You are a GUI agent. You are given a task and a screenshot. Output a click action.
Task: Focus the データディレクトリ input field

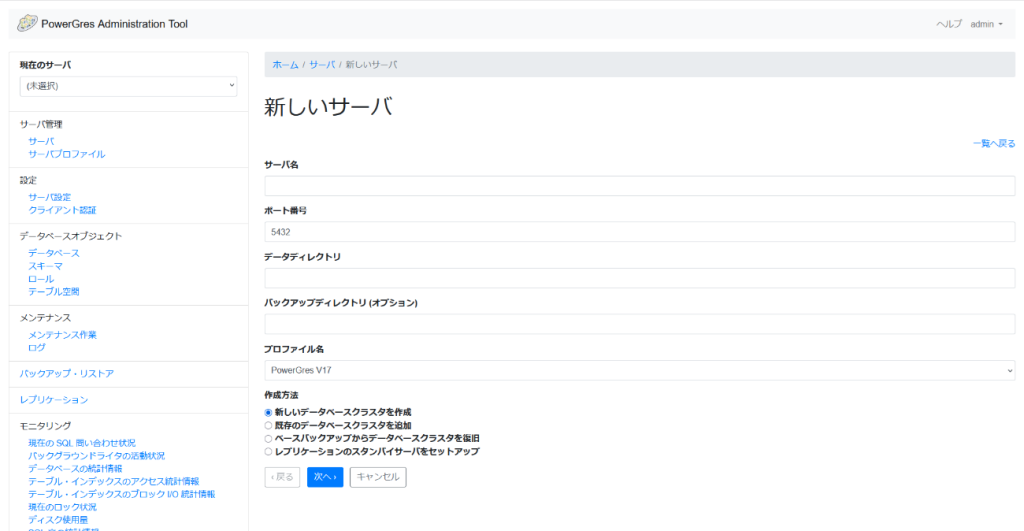[x=639, y=278]
